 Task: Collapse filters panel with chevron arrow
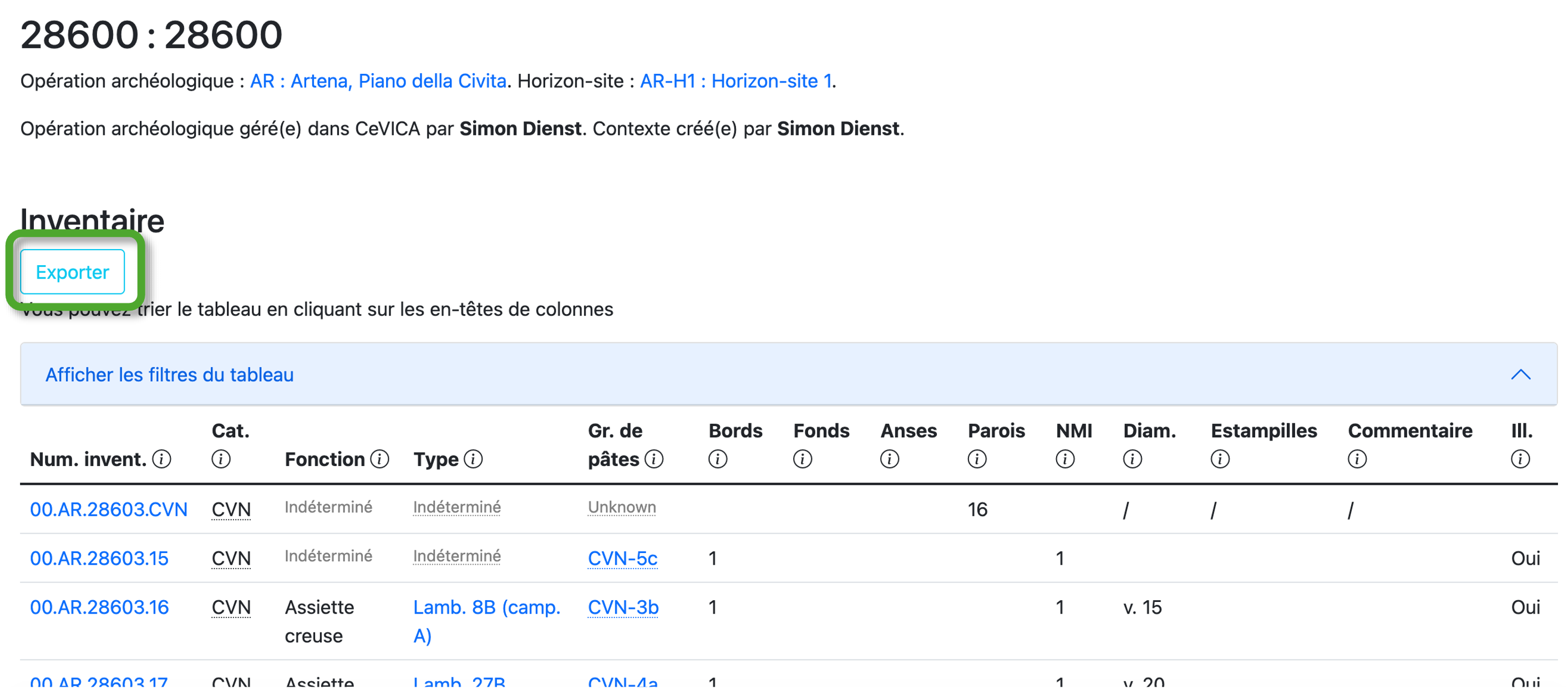tap(1520, 374)
